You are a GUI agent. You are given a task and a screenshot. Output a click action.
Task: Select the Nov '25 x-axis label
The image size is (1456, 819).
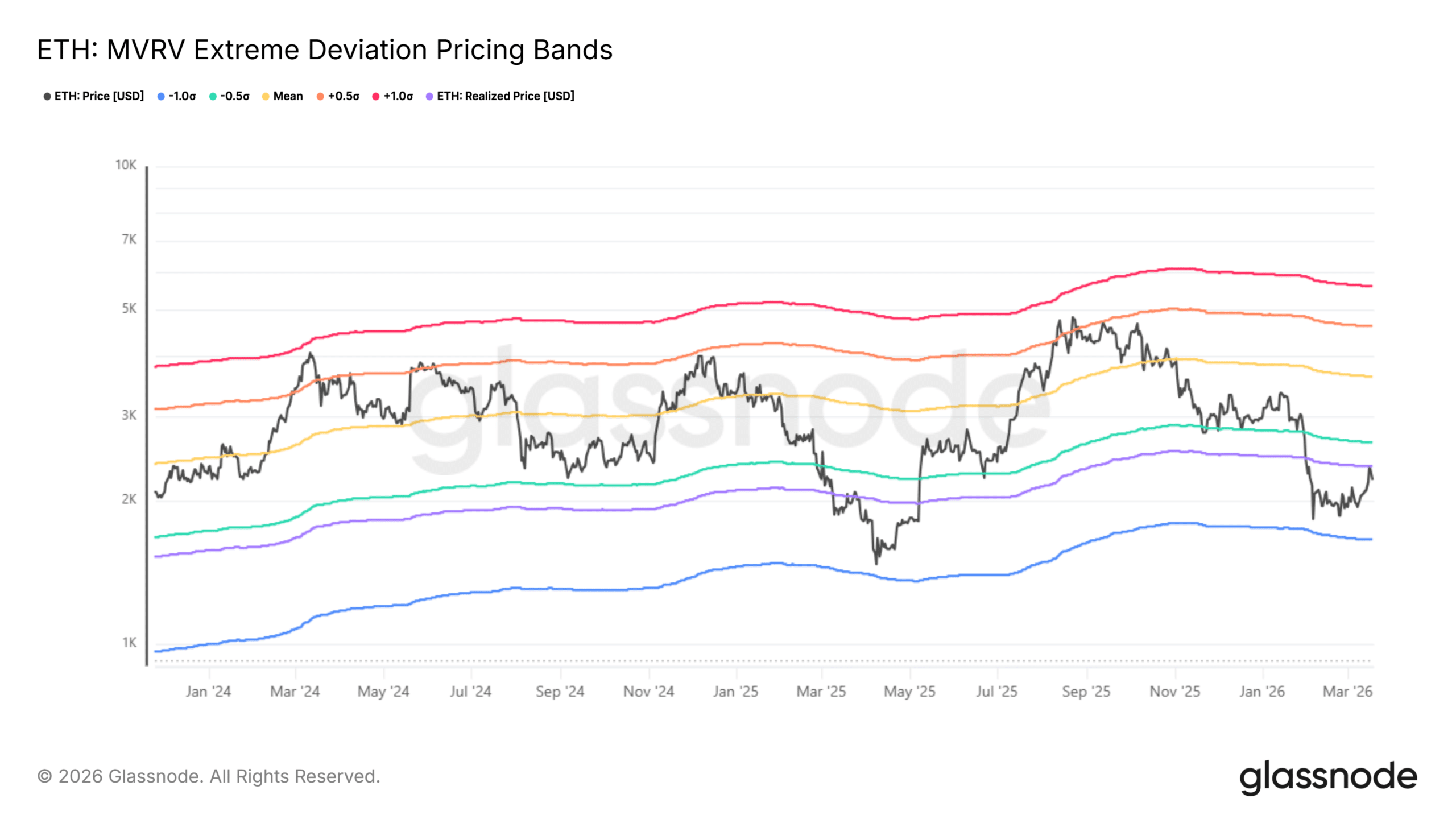pos(1174,692)
